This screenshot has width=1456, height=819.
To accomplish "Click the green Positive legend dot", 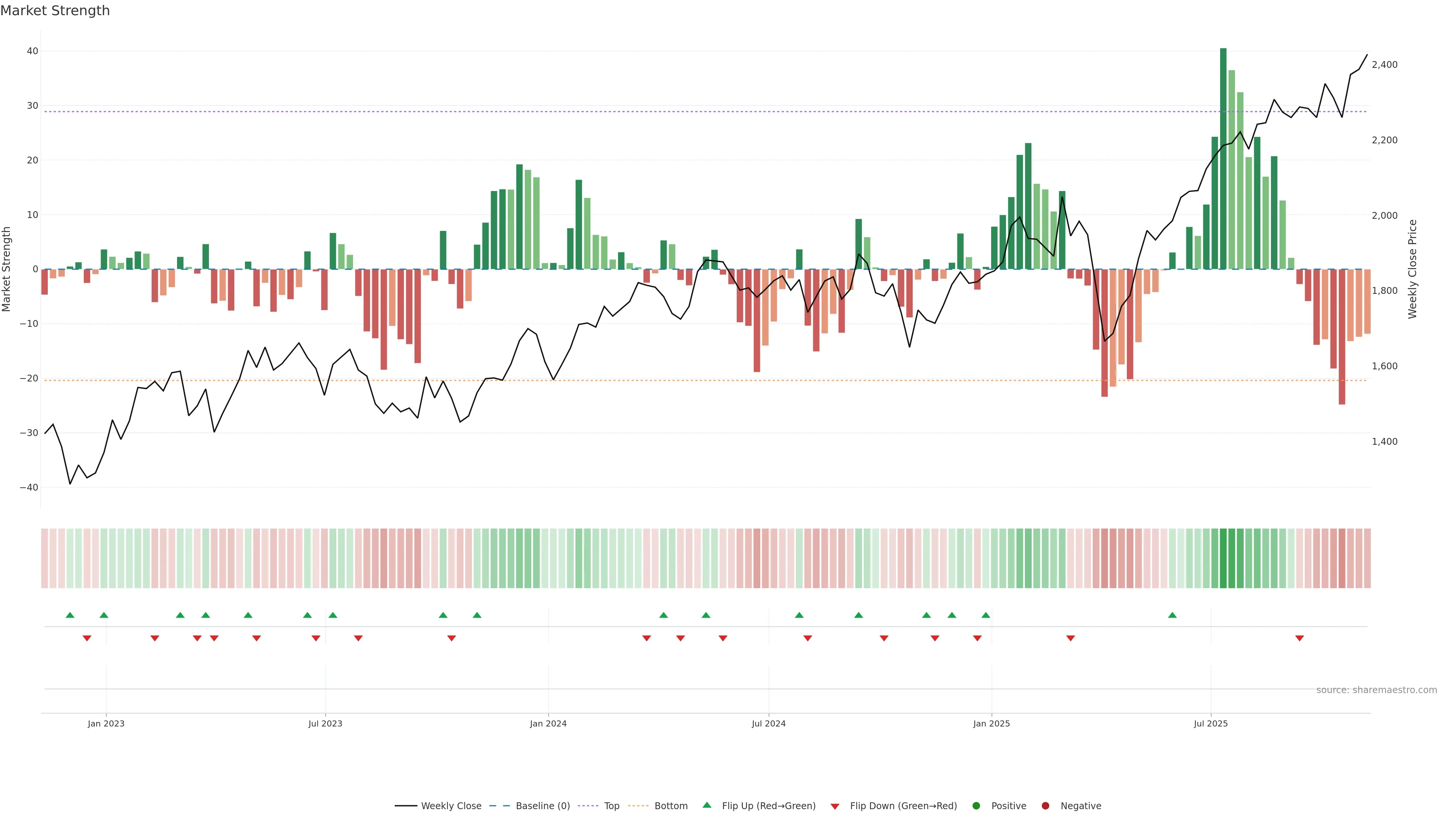I will click(x=976, y=806).
